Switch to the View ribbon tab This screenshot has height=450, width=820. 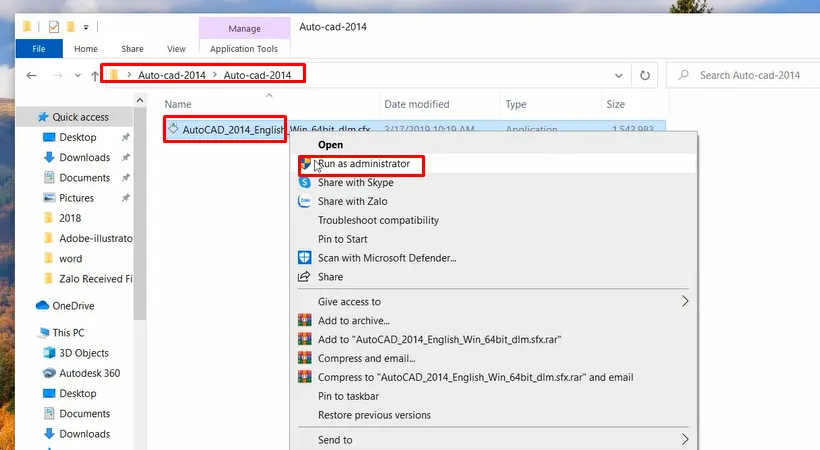pos(176,48)
